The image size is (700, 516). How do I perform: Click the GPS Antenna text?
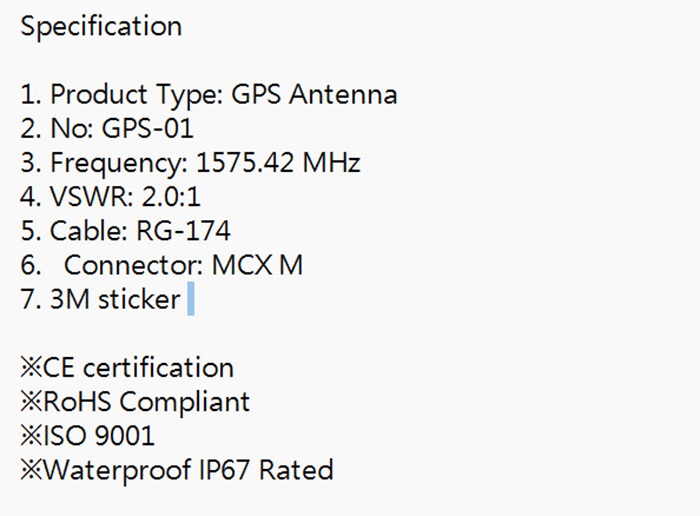coord(314,95)
